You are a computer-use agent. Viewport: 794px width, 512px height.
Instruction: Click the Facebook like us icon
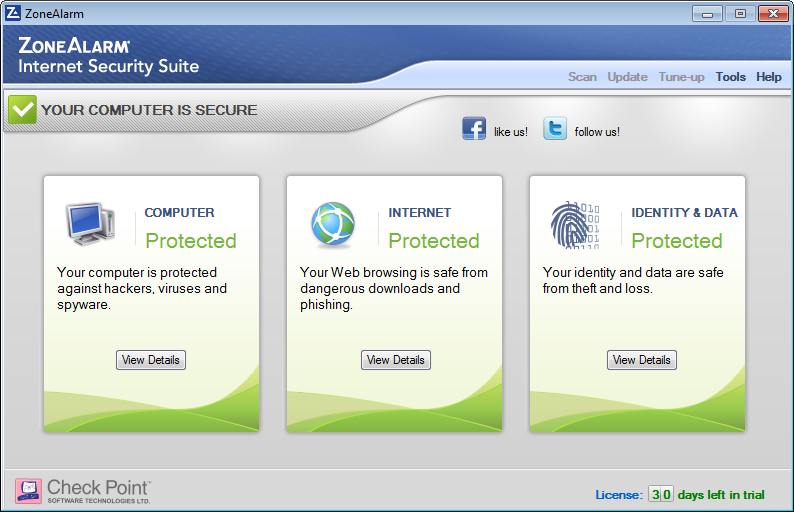(x=474, y=129)
